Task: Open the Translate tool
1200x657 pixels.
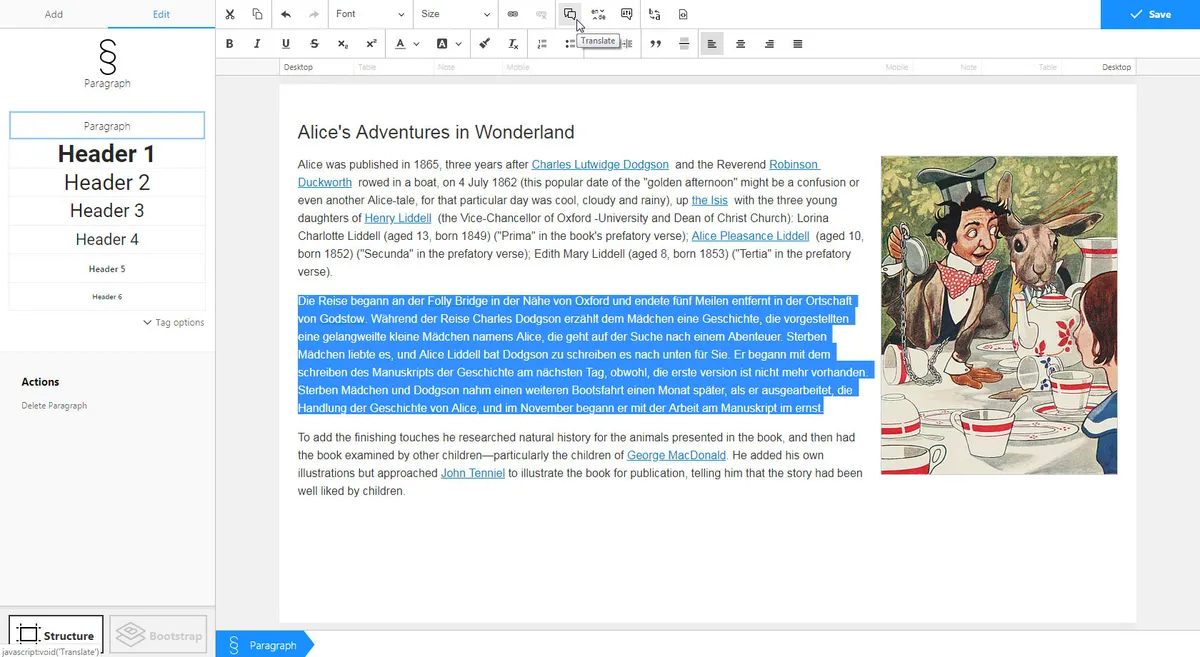Action: click(570, 13)
